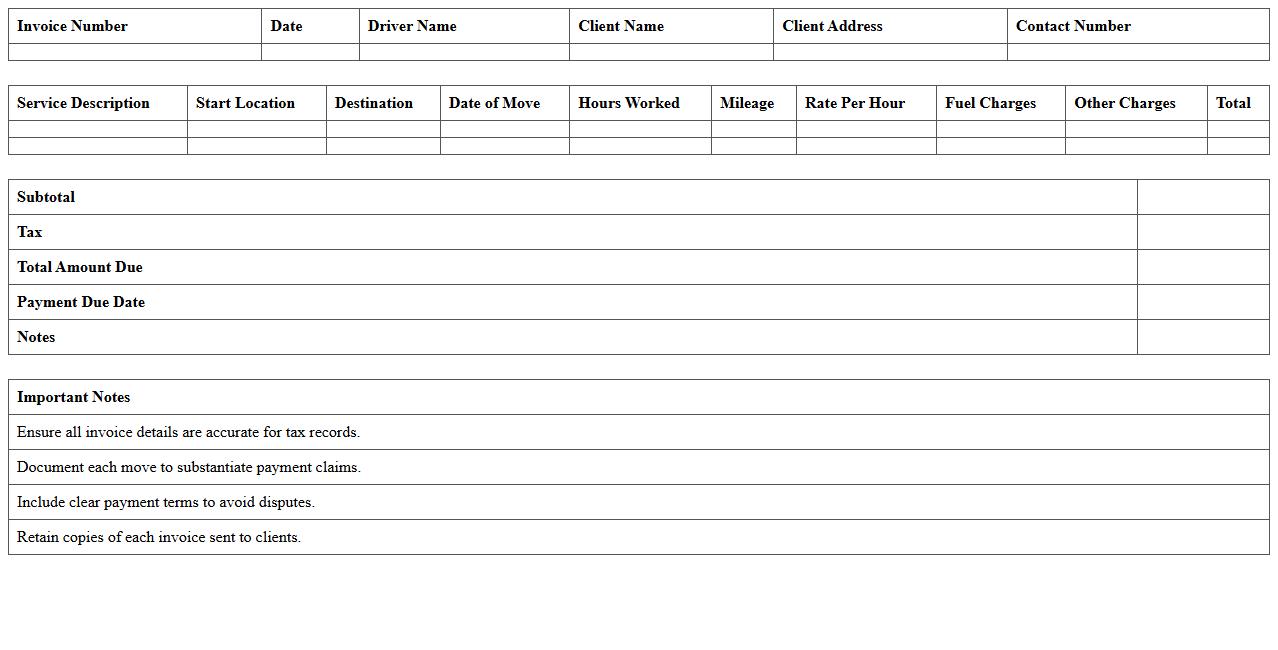Screen dimensions: 1278x650
Task: Click the Destination column header
Action: (373, 103)
